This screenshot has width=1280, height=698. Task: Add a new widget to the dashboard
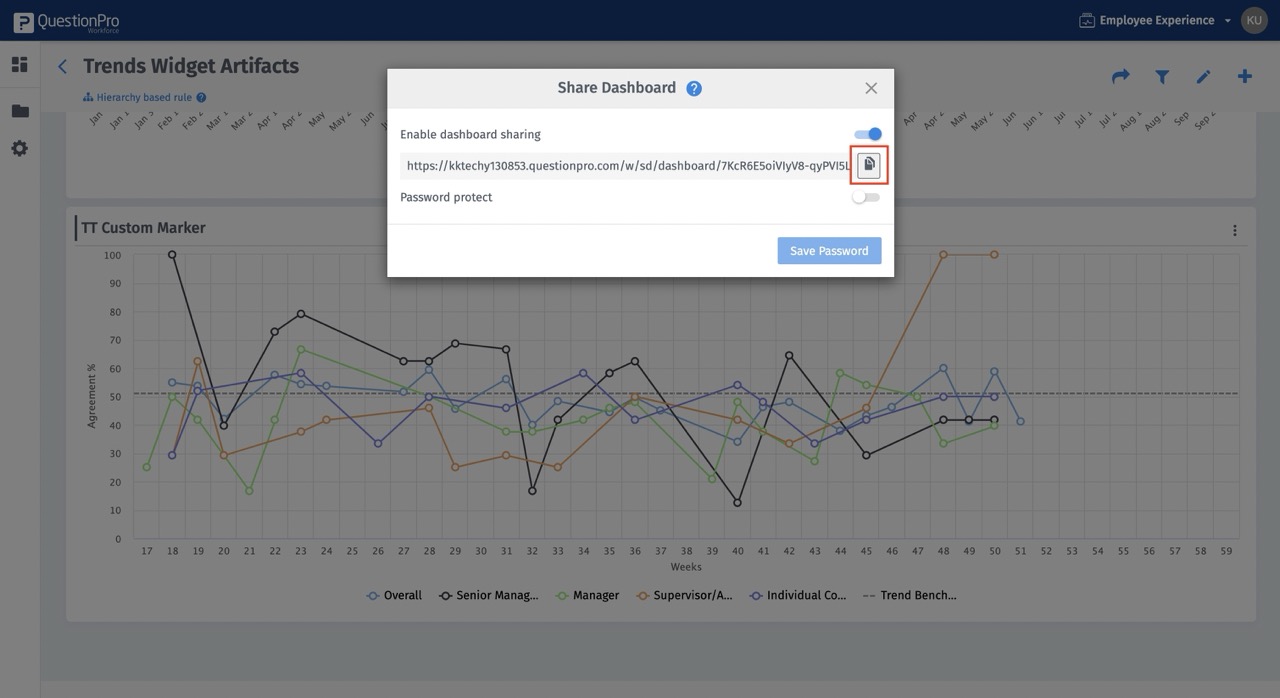click(1242, 74)
